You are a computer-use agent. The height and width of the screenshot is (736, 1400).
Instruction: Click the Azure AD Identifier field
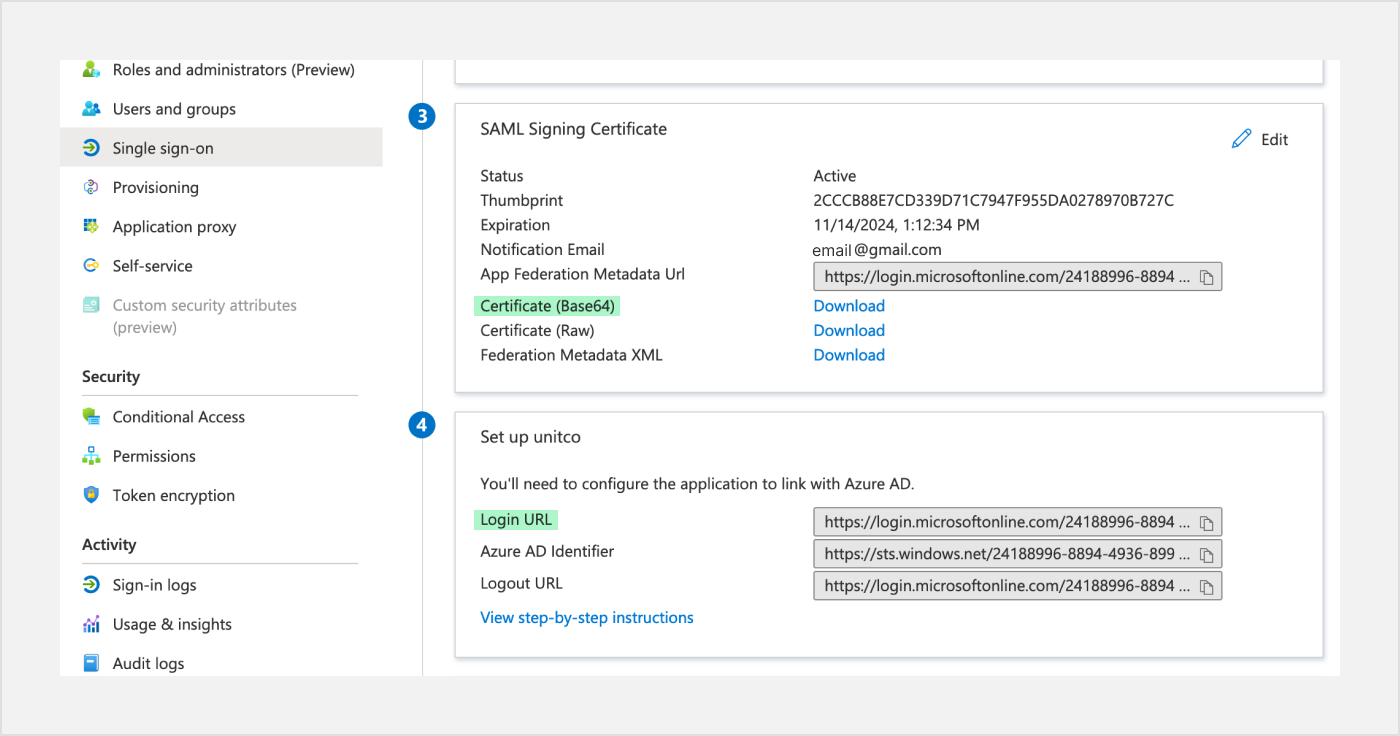[1018, 555]
